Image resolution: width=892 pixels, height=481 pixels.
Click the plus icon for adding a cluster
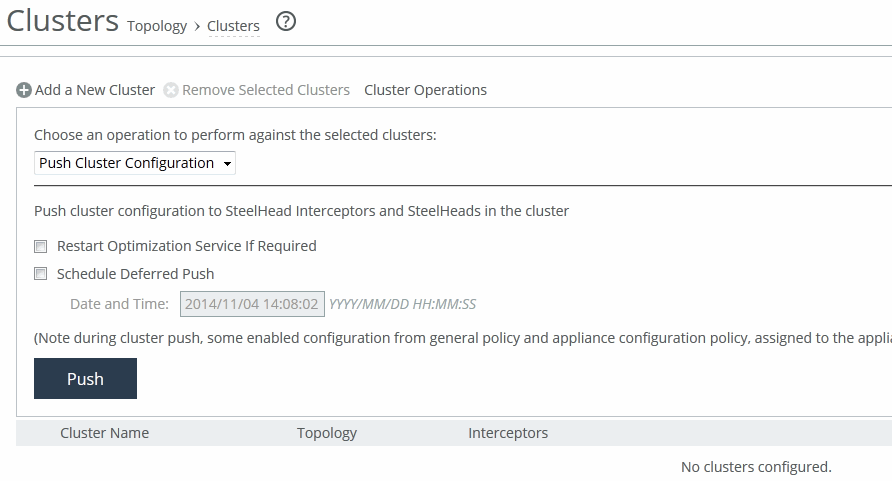[x=24, y=90]
